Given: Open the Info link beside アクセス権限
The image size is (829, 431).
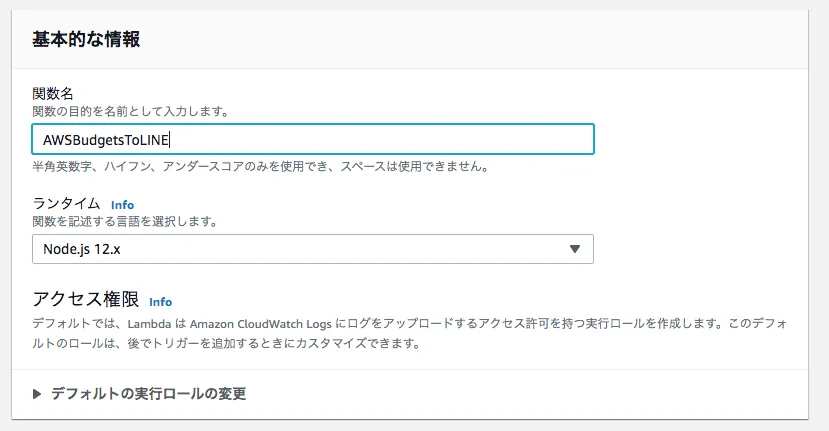Looking at the screenshot, I should [x=160, y=301].
